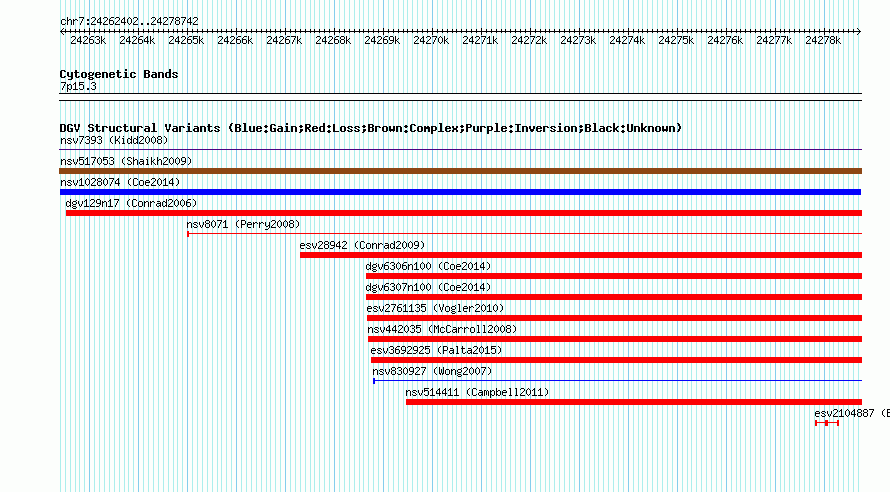
Task: Open dgv129n17 (Conrad2006) label
Action: pos(131,203)
